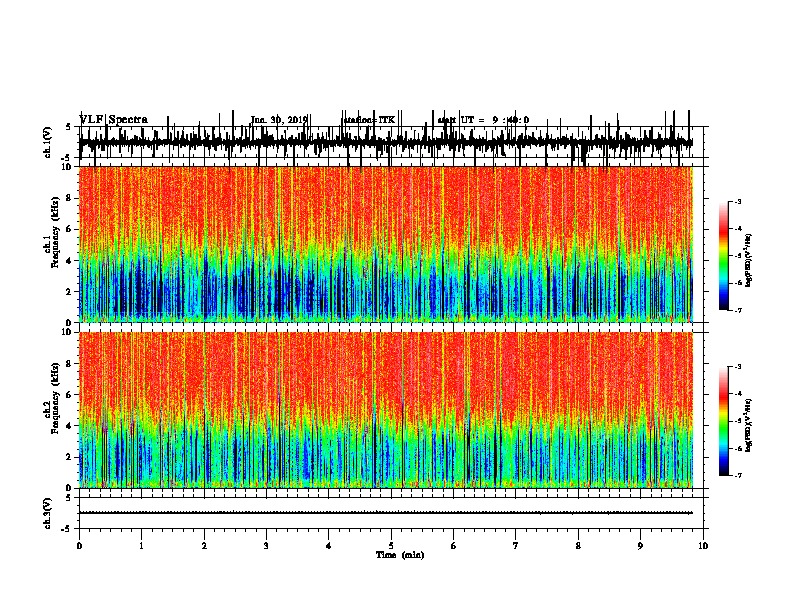The image size is (792, 612).
Task: Click the '-7' label on ch.1 colorbar
Action: (737, 310)
